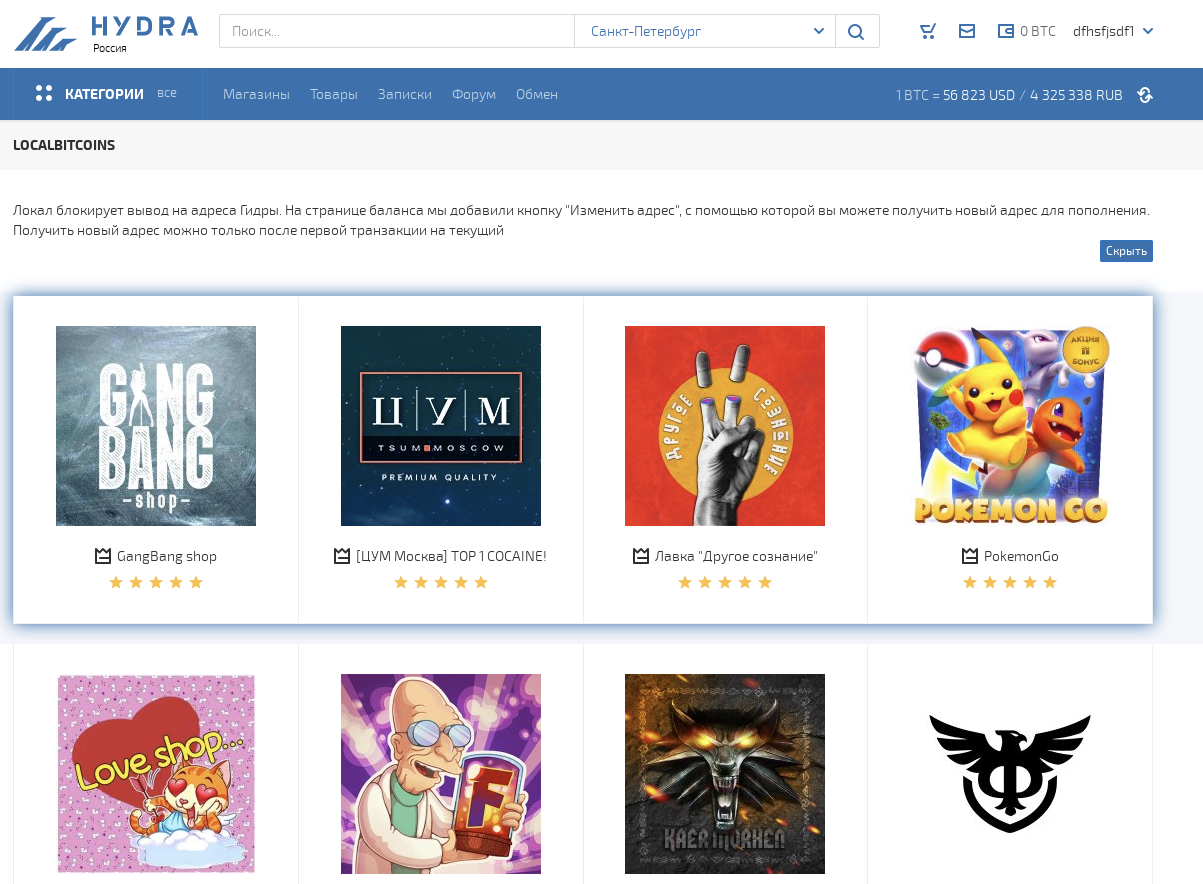Click the Love shop heart image
The height and width of the screenshot is (884, 1203).
(156, 774)
